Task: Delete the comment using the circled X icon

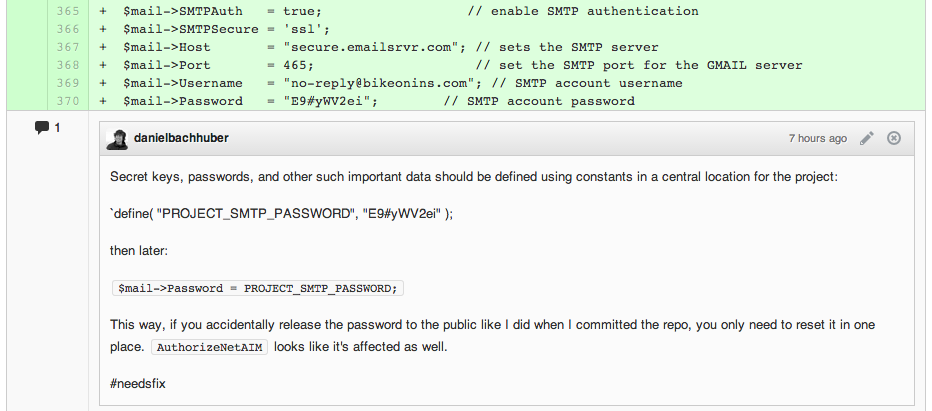Action: pyautogui.click(x=893, y=138)
